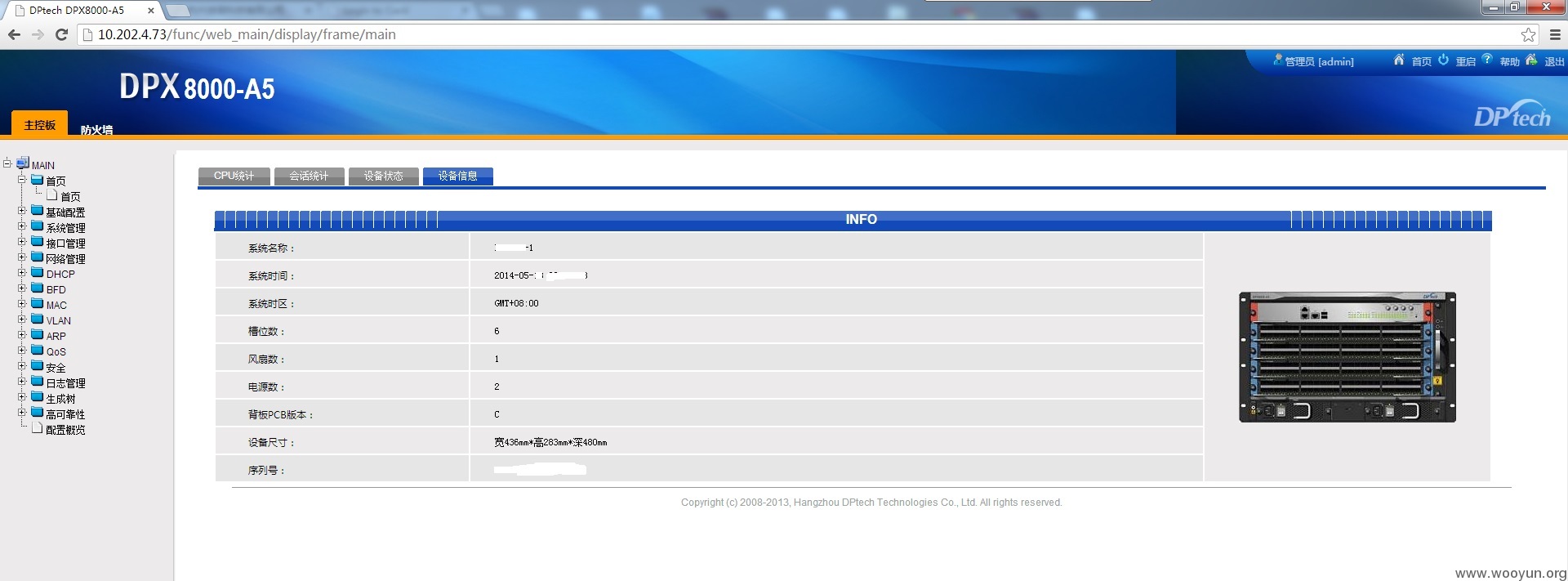
Task: Select 生成树 in the navigation tree
Action: tap(60, 399)
